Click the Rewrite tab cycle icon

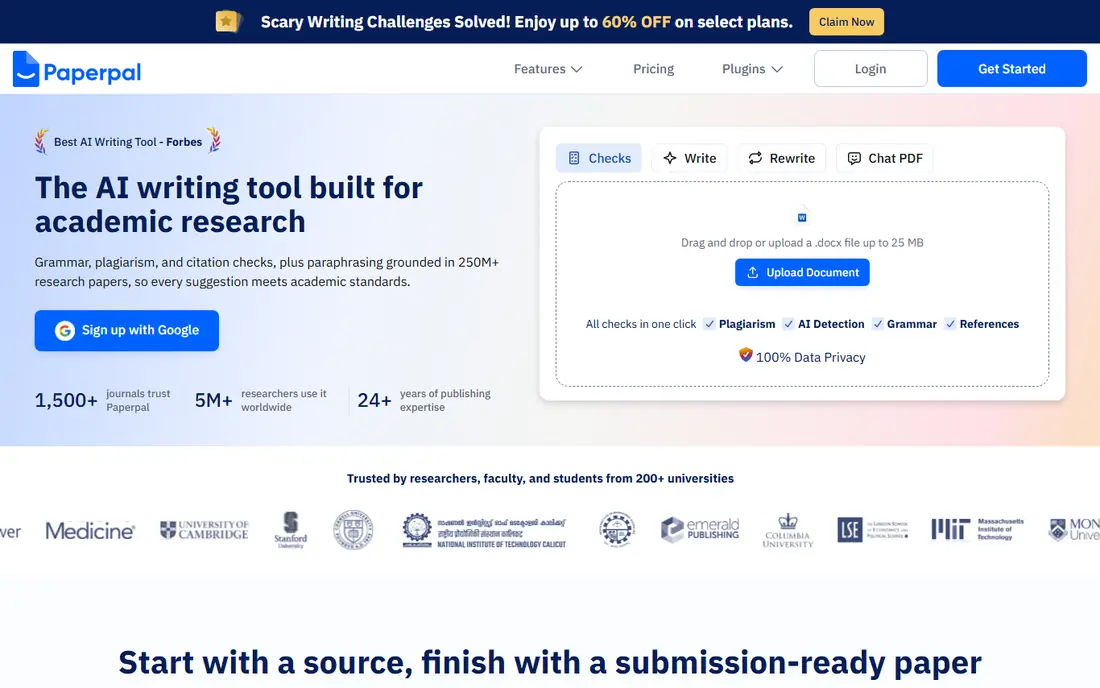point(755,158)
